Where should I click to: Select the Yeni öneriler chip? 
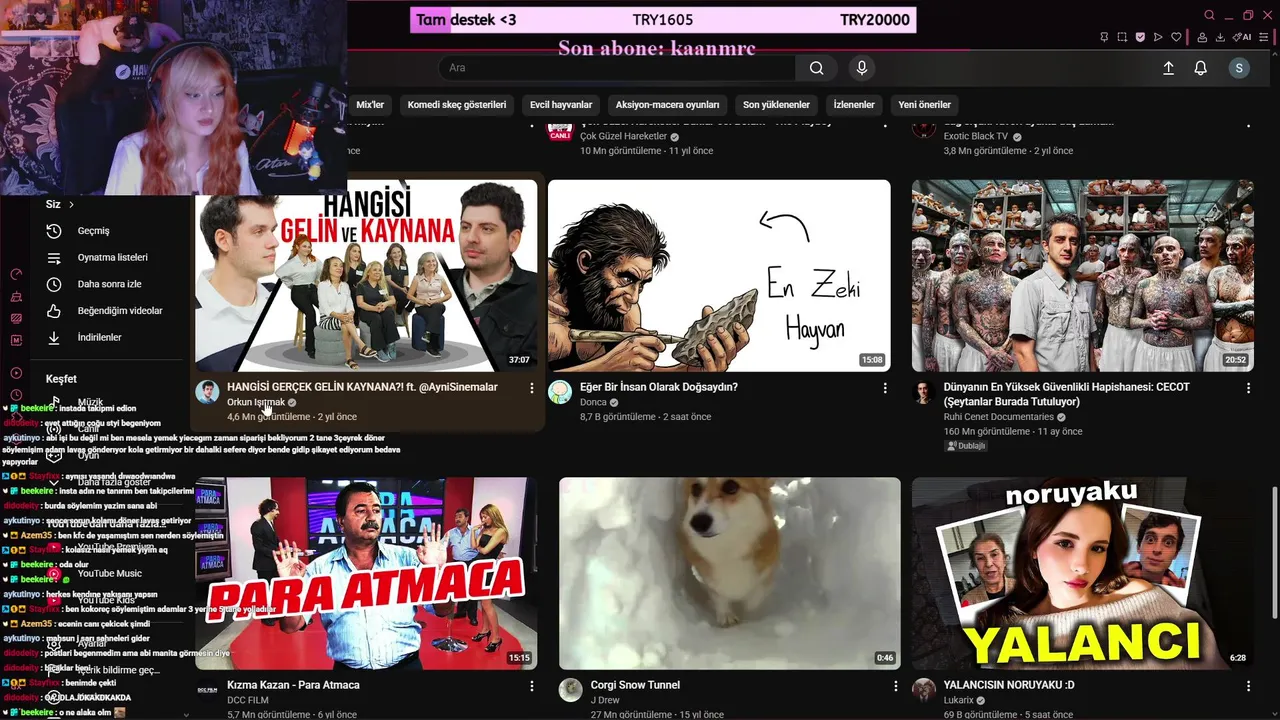pyautogui.click(x=925, y=105)
